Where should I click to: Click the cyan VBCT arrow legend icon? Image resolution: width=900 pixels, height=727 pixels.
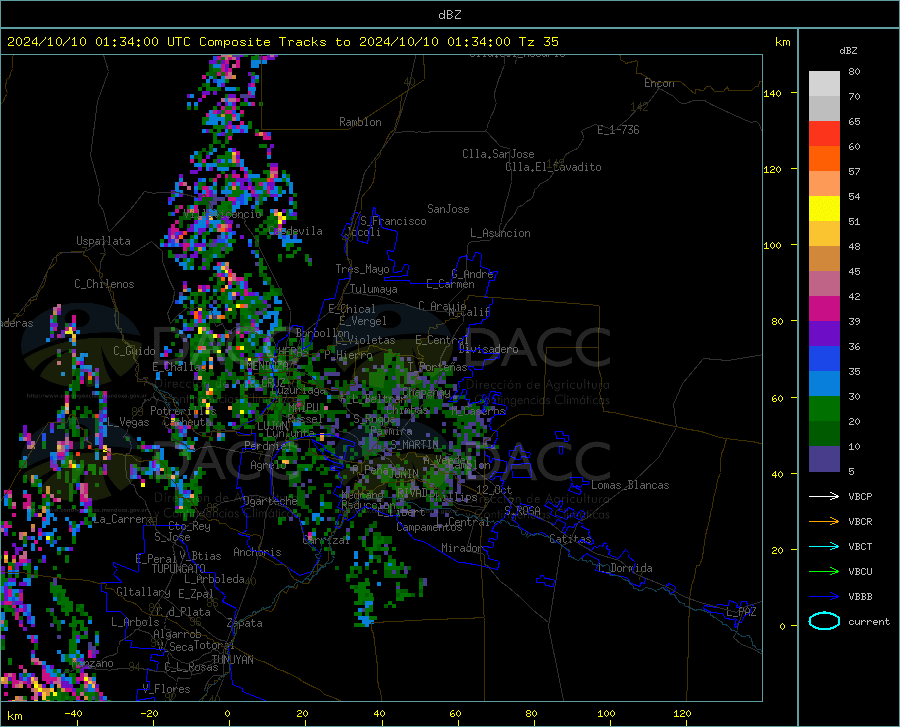click(824, 546)
